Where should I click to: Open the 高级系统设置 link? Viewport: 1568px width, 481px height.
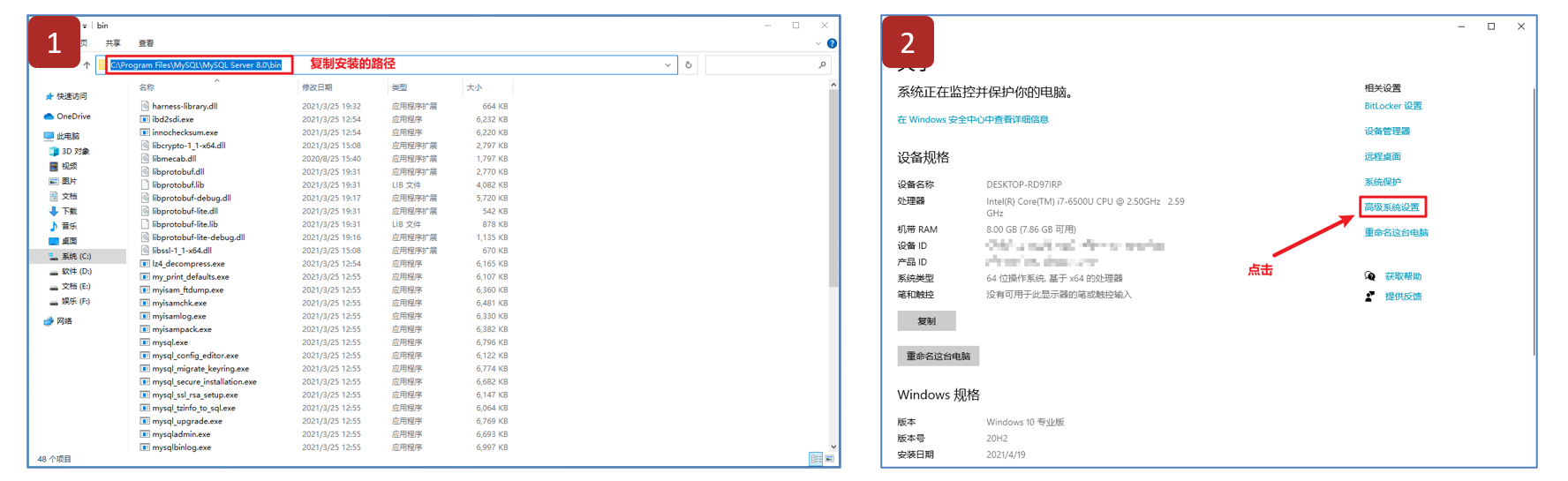pyautogui.click(x=1391, y=207)
